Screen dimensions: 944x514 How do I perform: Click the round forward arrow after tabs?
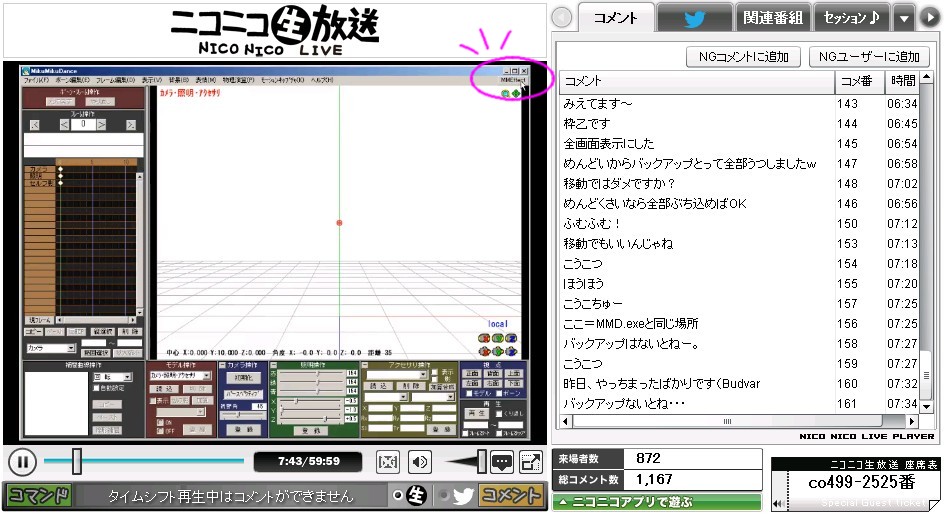930,17
